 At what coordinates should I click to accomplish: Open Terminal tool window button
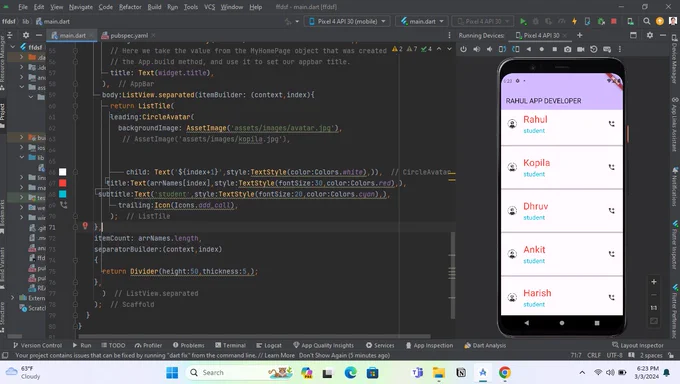point(230,345)
